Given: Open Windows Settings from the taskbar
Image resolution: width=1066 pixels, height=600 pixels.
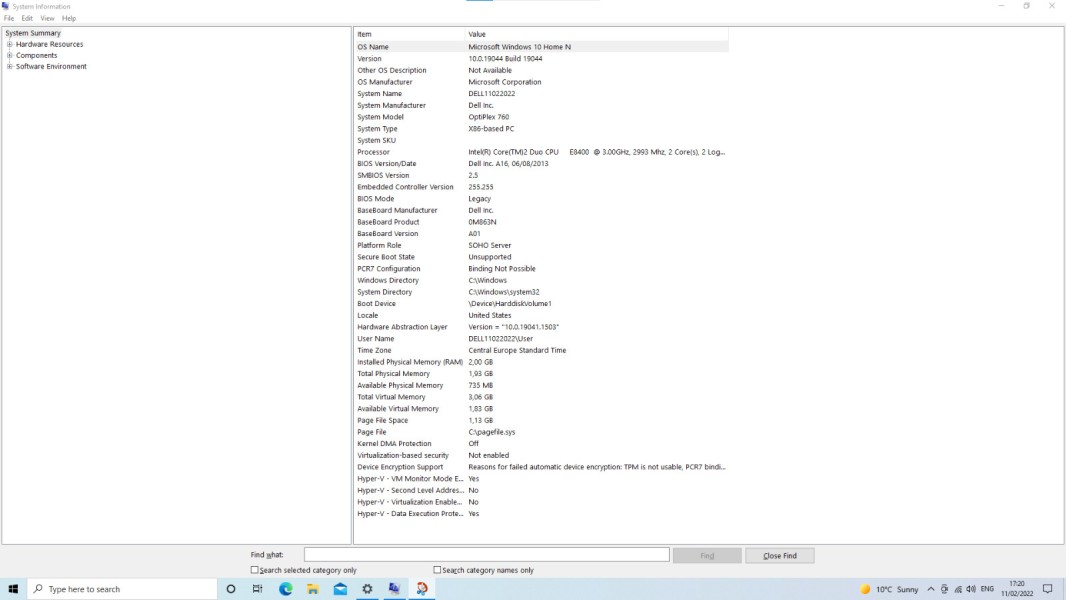Looking at the screenshot, I should 366,589.
